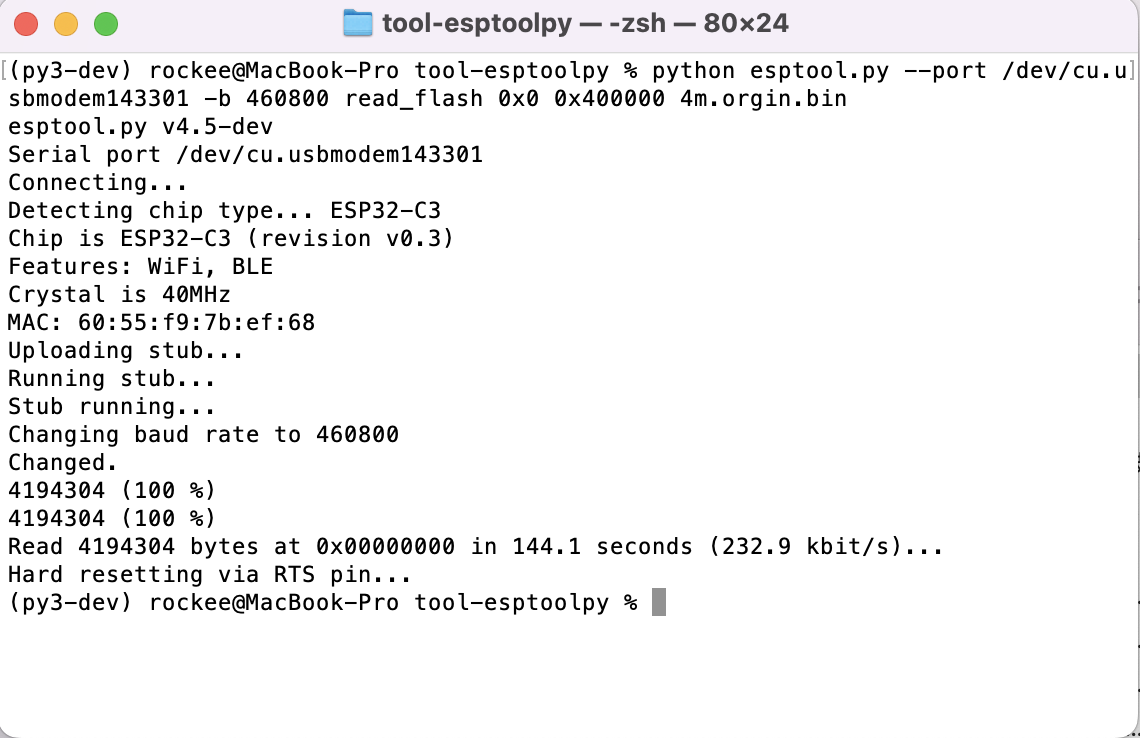
Task: Maximize the window with the green button
Action: pyautogui.click(x=106, y=24)
